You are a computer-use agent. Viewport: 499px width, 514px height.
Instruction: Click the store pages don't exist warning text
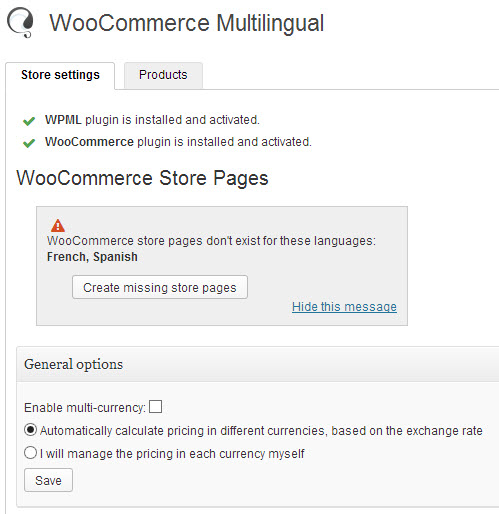pos(211,241)
